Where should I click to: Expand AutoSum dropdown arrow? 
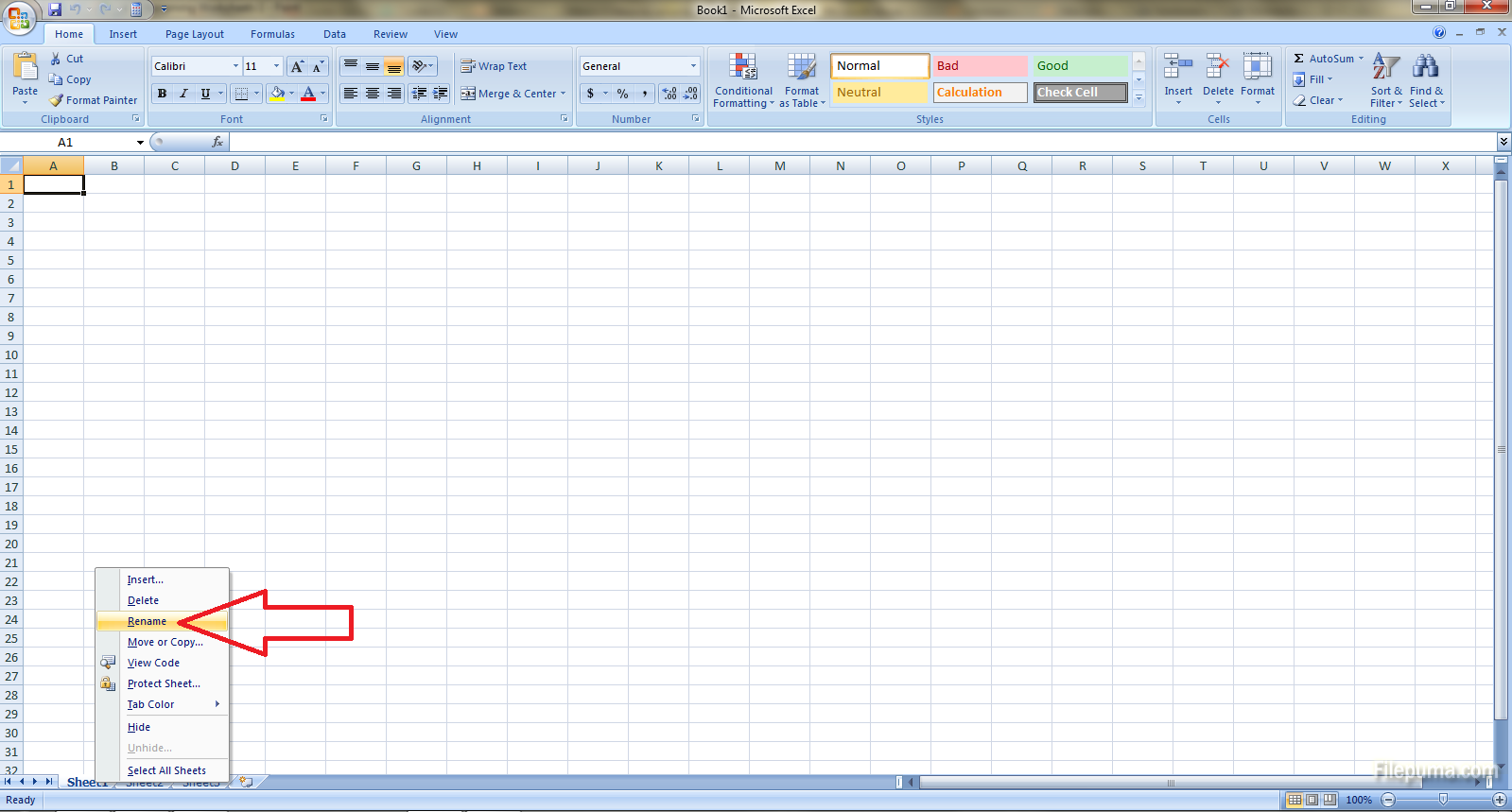point(1361,59)
